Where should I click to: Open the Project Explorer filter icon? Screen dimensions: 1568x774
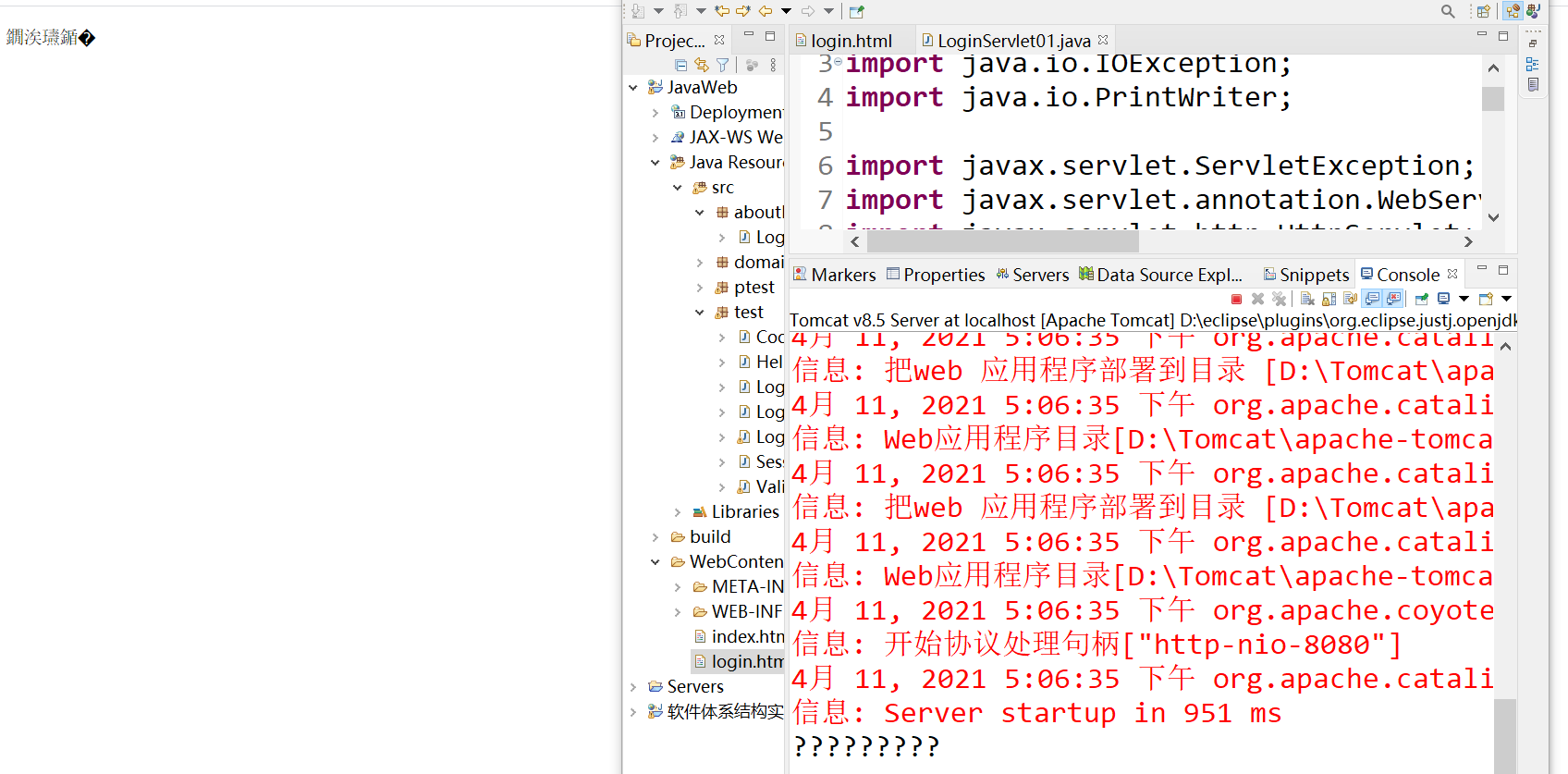click(x=723, y=65)
